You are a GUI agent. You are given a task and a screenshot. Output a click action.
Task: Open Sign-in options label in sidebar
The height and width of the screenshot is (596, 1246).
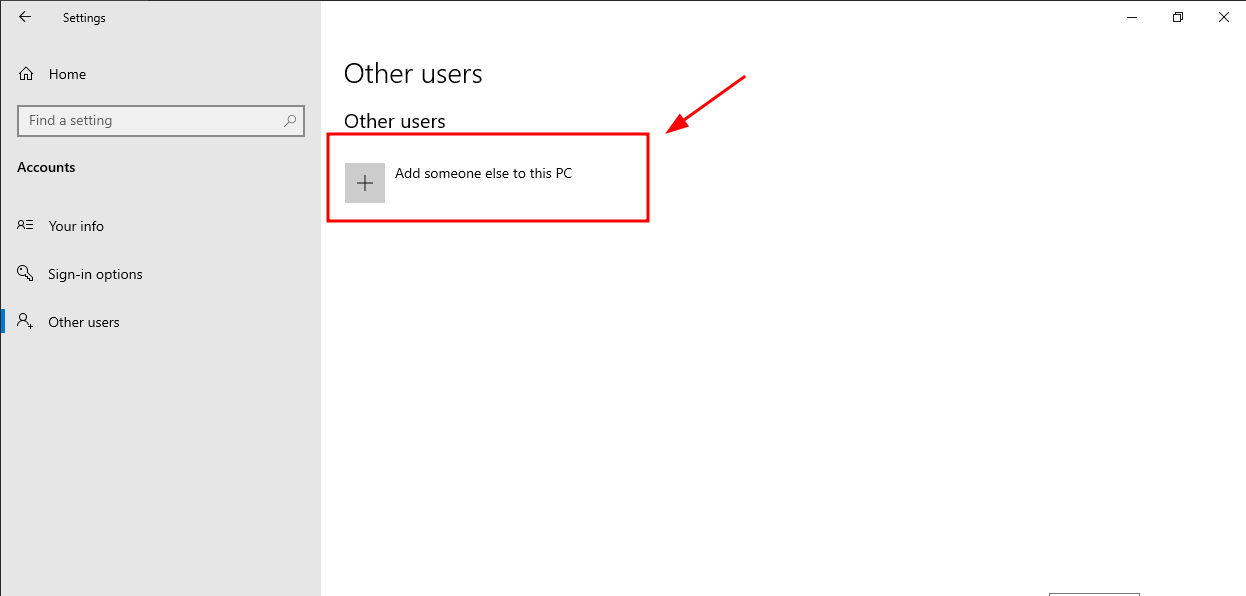coord(95,274)
